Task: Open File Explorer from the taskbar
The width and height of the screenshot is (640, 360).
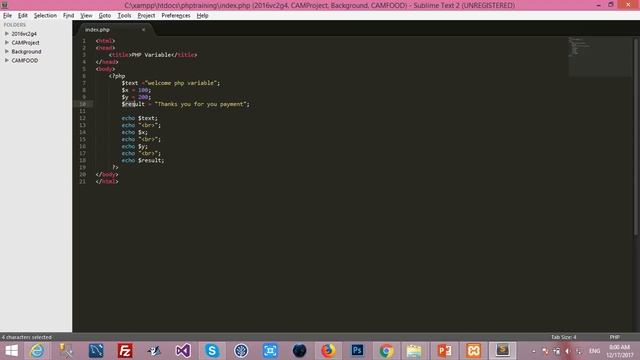Action: pos(414,351)
